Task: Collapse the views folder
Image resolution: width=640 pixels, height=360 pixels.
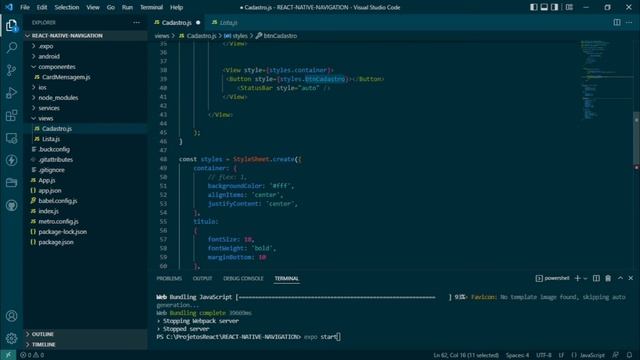Action: tap(86, 118)
